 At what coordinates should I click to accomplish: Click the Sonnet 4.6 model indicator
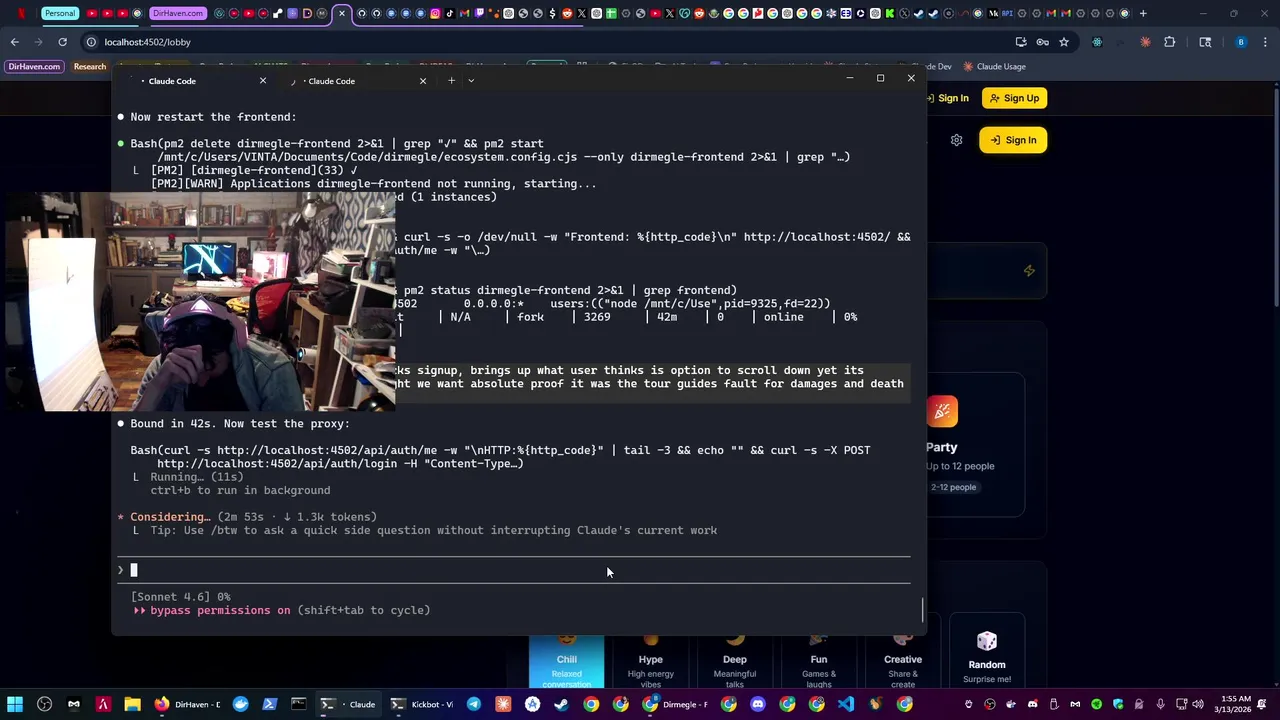pos(180,597)
